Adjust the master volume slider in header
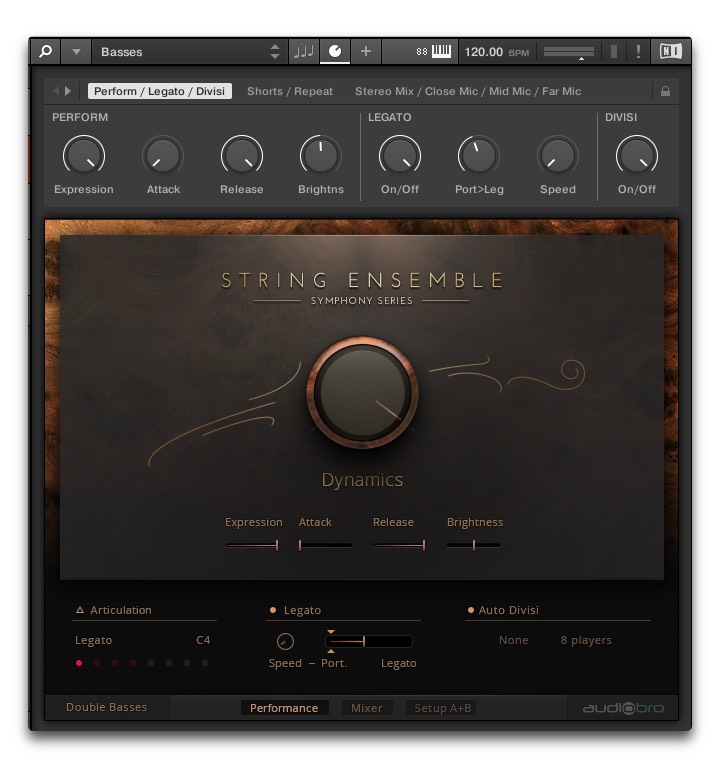 click(x=569, y=52)
